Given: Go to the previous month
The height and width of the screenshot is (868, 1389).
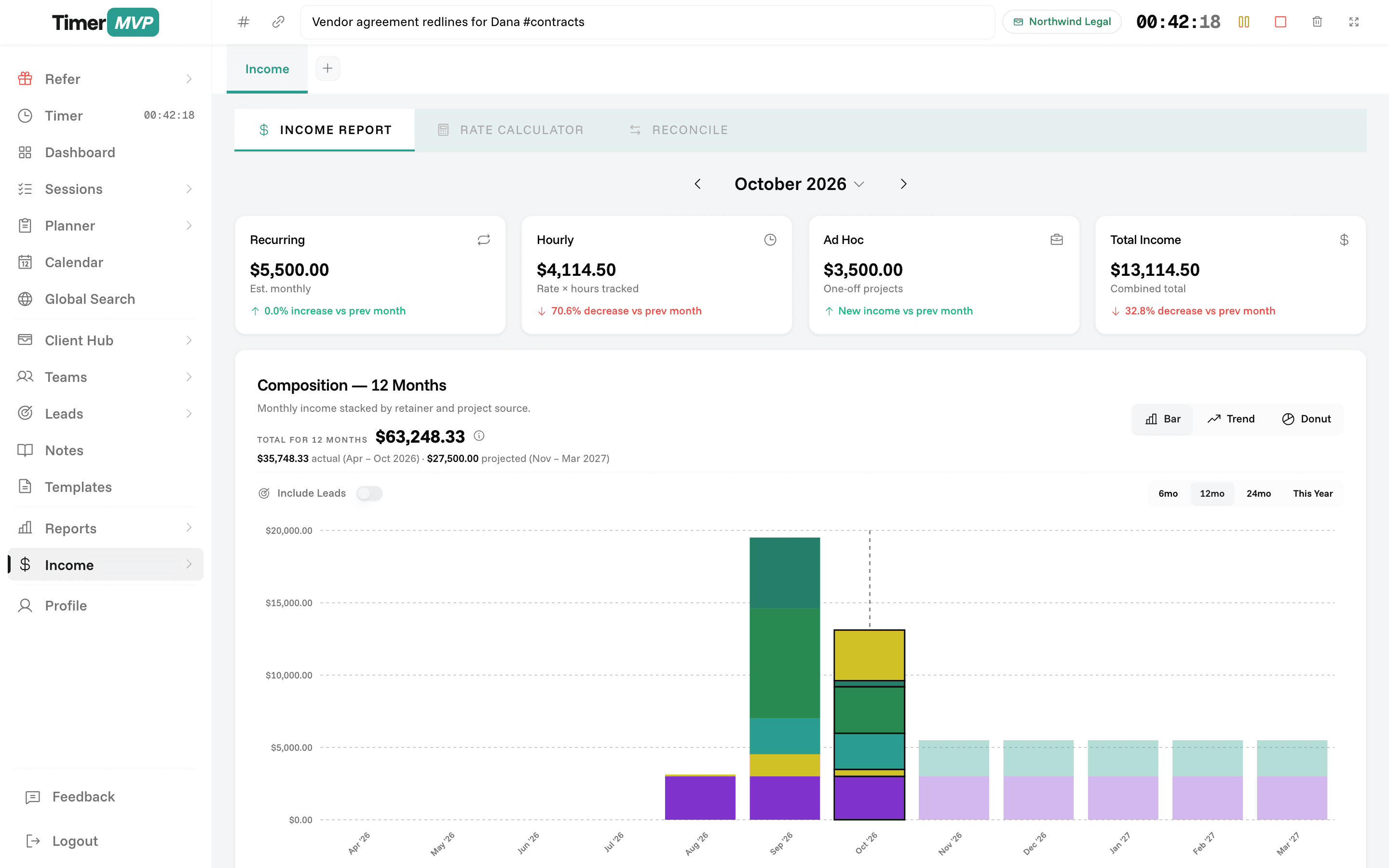Looking at the screenshot, I should tap(698, 184).
